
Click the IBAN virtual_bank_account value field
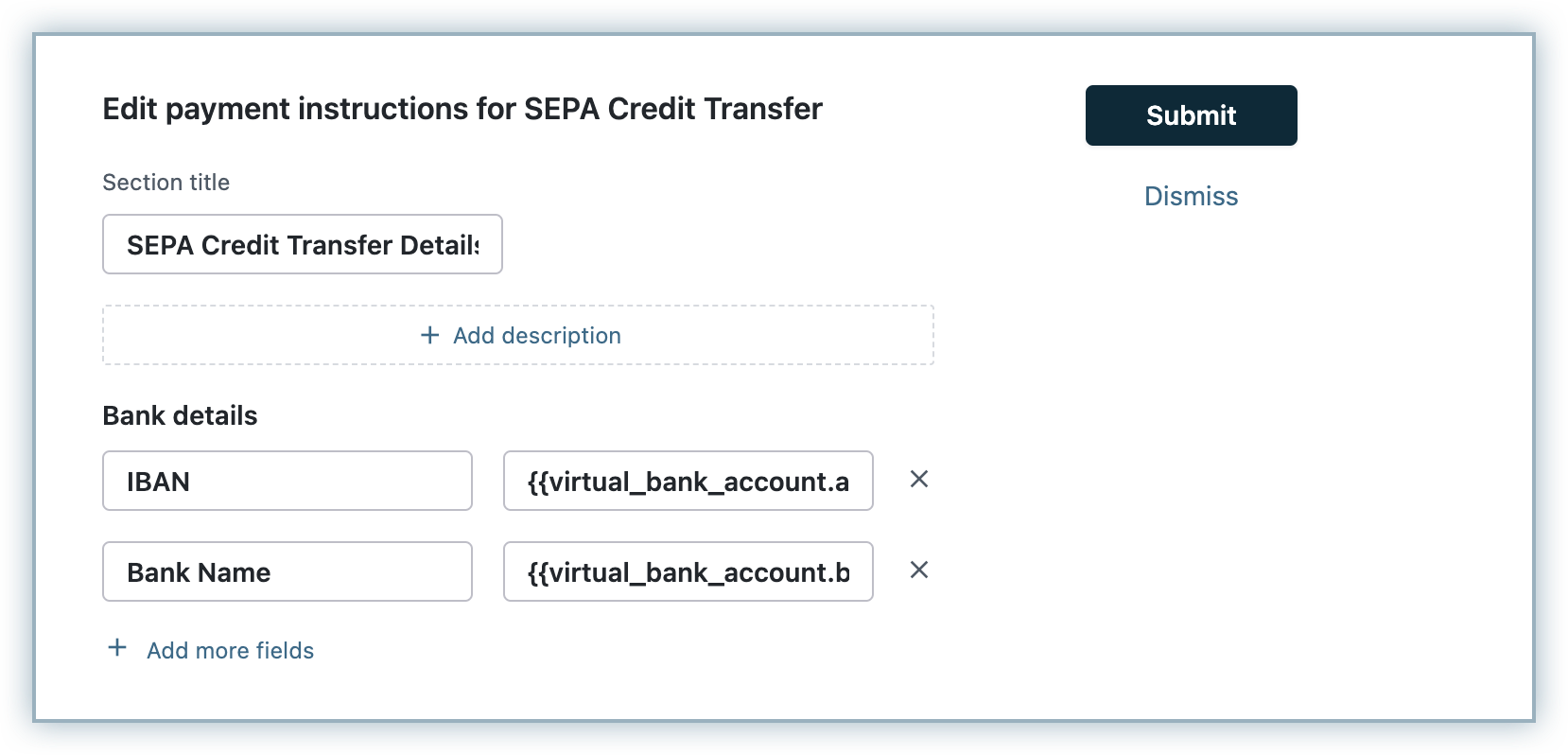click(x=688, y=481)
